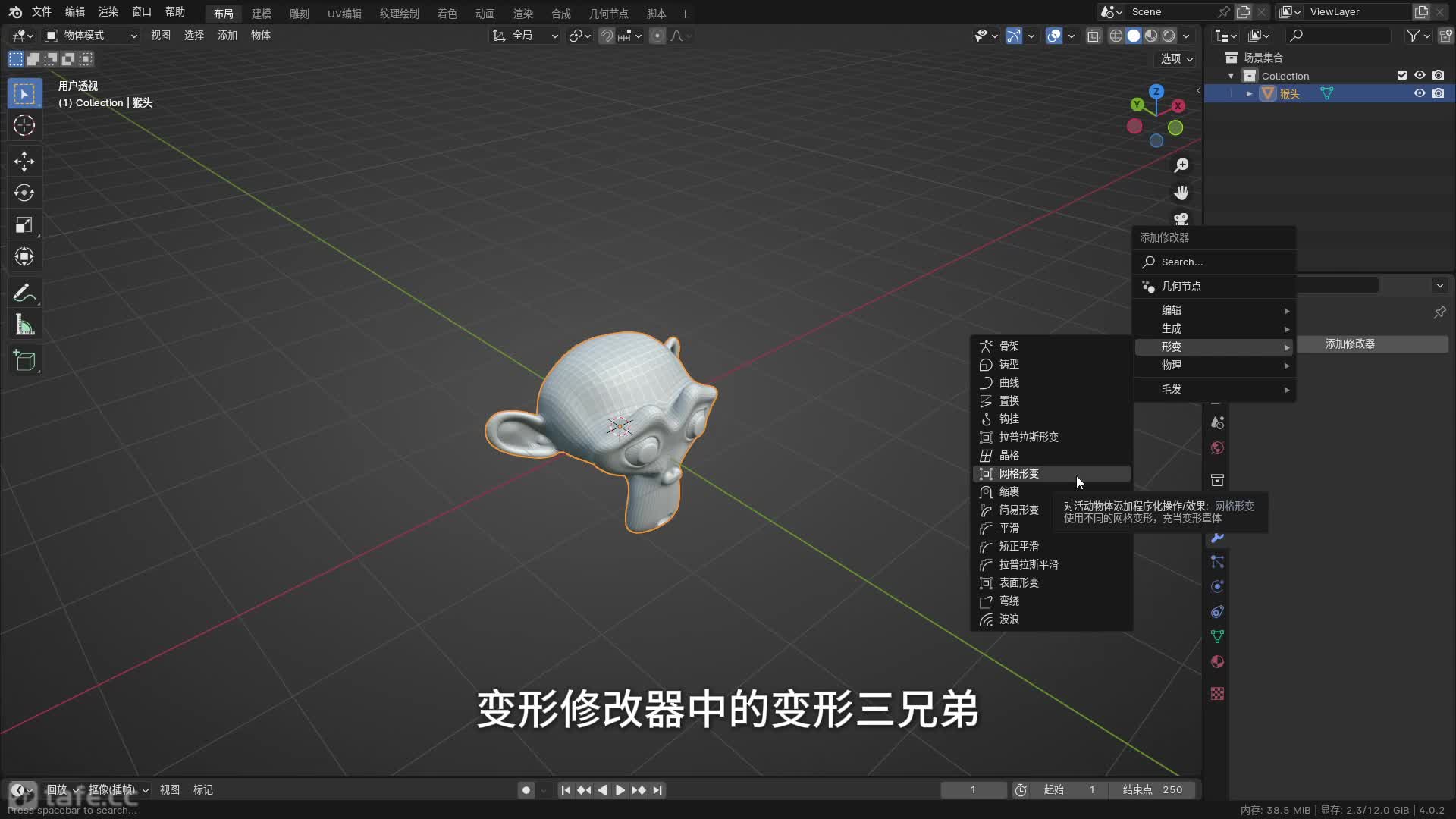Uncheck the Collection exclude checkbox
Viewport: 1456px width, 819px height.
pos(1401,75)
